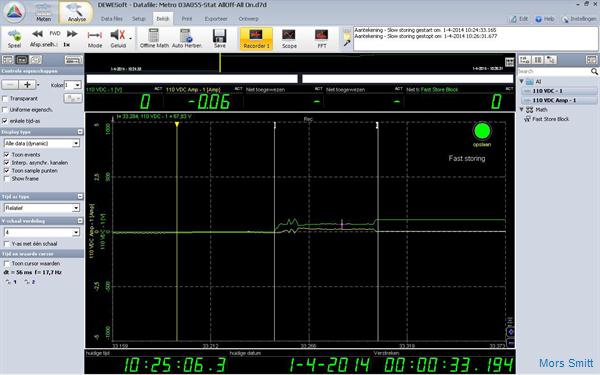600x375 pixels.
Task: Click the cursor 2 icon
Action: coord(29,282)
